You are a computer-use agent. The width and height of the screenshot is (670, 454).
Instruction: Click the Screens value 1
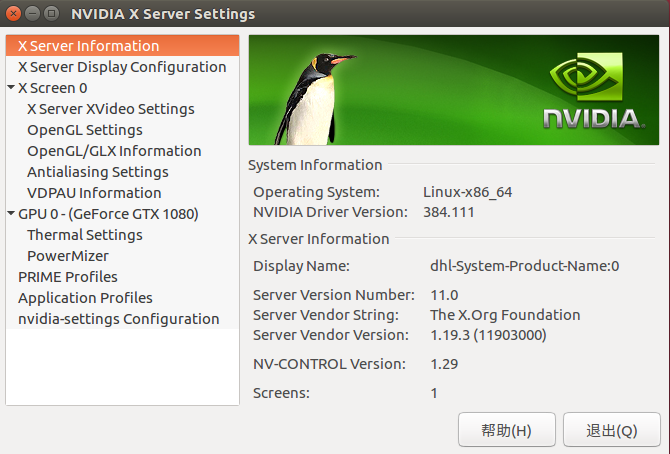click(434, 393)
